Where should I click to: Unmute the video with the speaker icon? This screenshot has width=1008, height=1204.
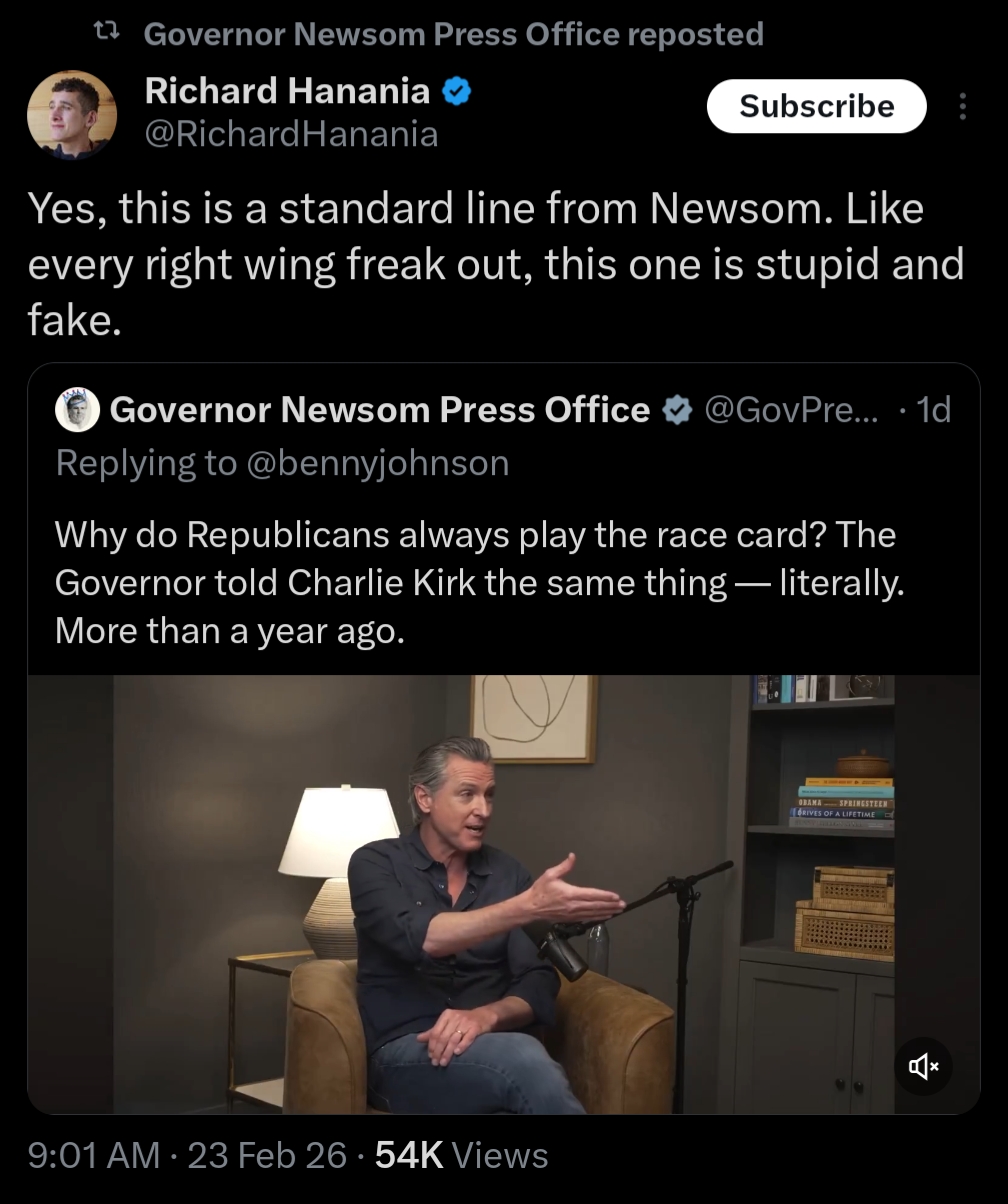pyautogui.click(x=923, y=1067)
